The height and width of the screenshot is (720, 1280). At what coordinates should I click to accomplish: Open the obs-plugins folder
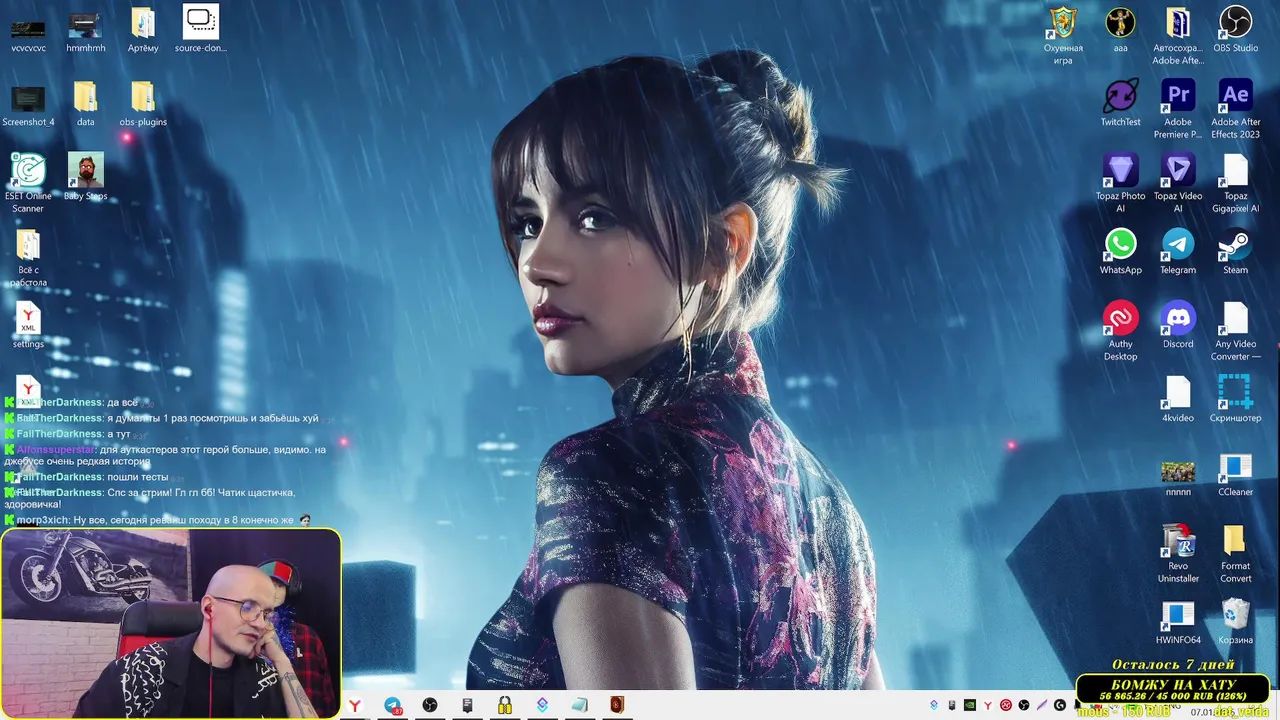(143, 105)
